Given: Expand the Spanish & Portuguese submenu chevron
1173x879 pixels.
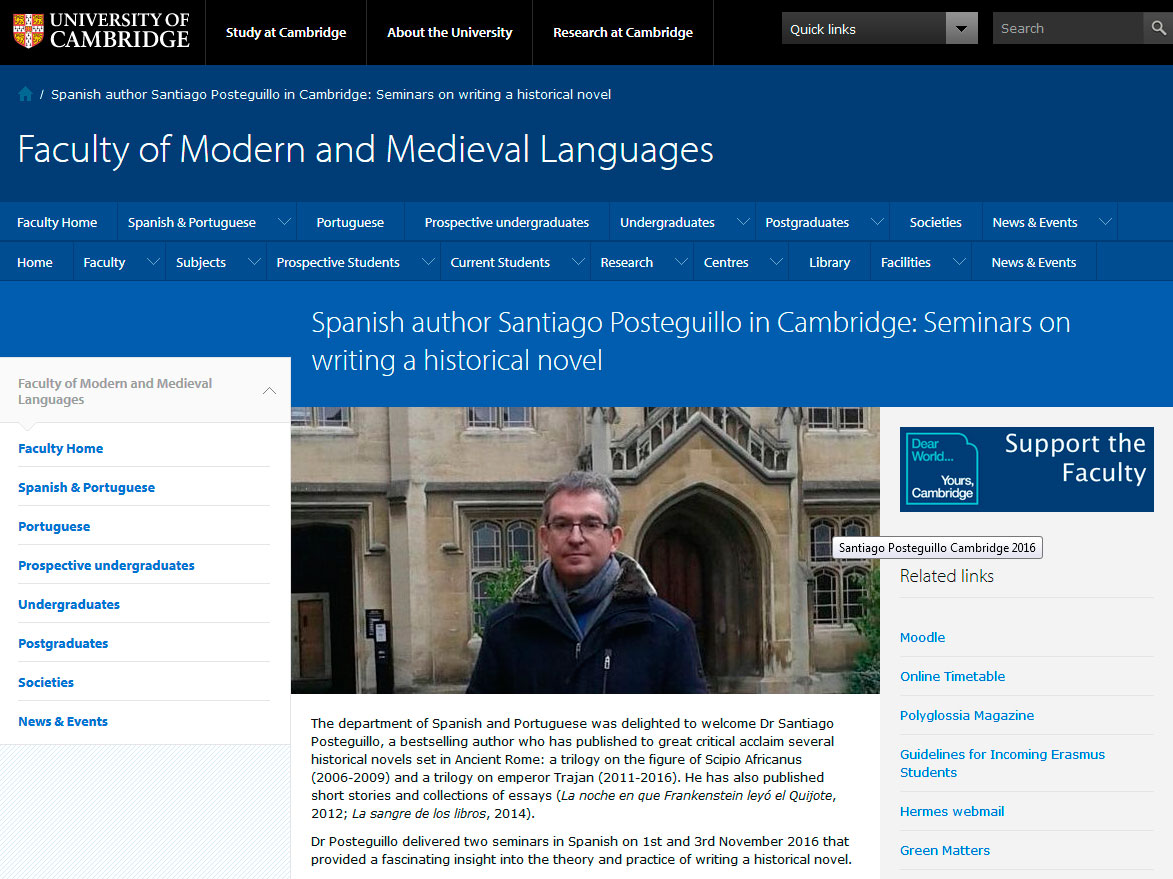Looking at the screenshot, I should (x=284, y=221).
